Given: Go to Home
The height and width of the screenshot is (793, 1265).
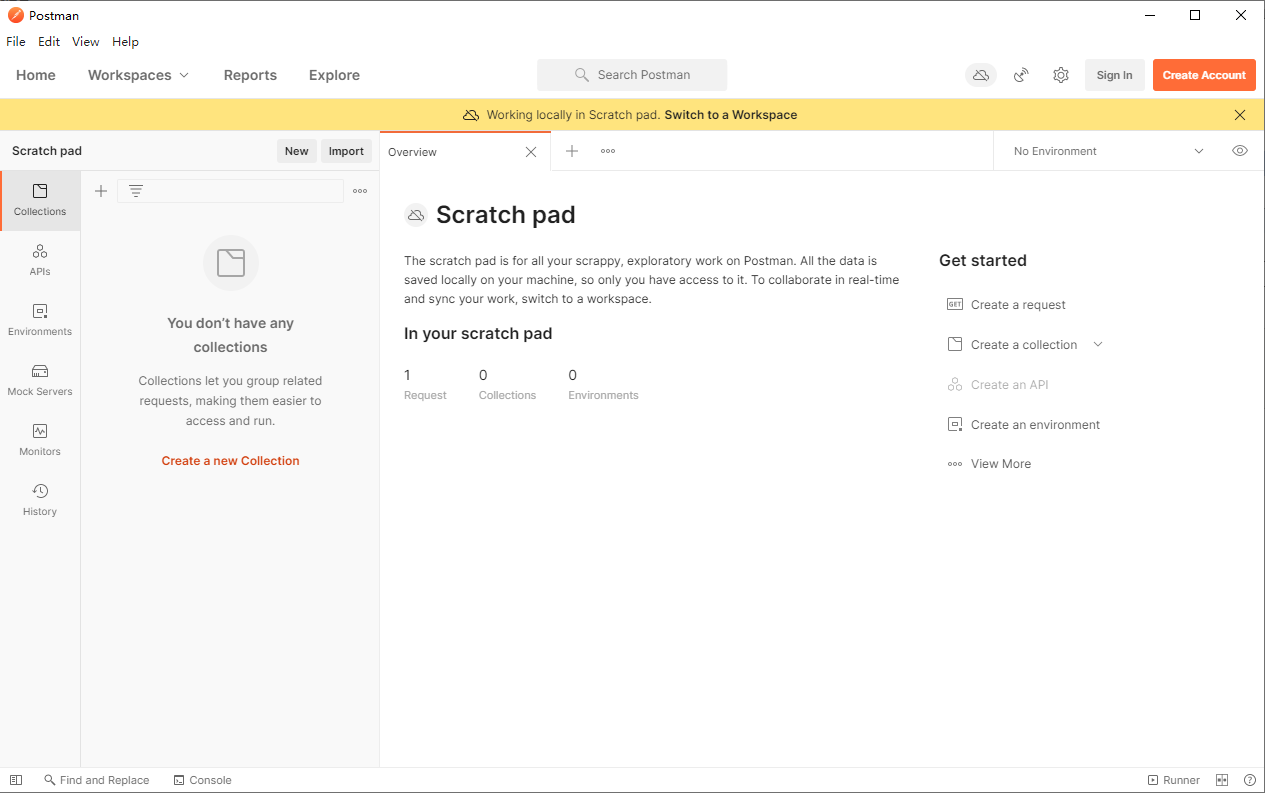Looking at the screenshot, I should tap(36, 75).
